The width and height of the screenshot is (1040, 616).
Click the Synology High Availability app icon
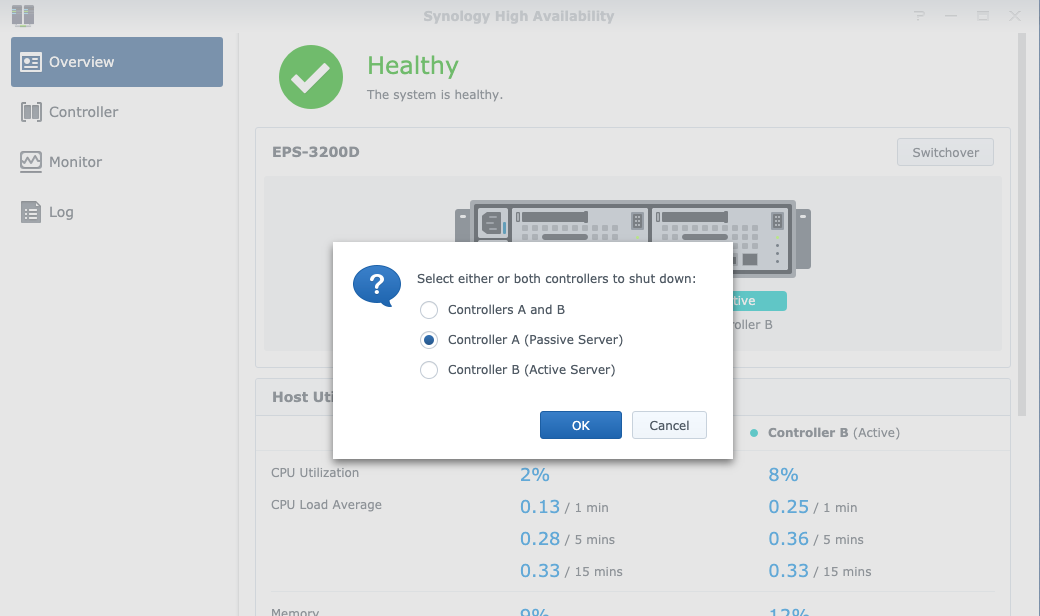tap(23, 15)
